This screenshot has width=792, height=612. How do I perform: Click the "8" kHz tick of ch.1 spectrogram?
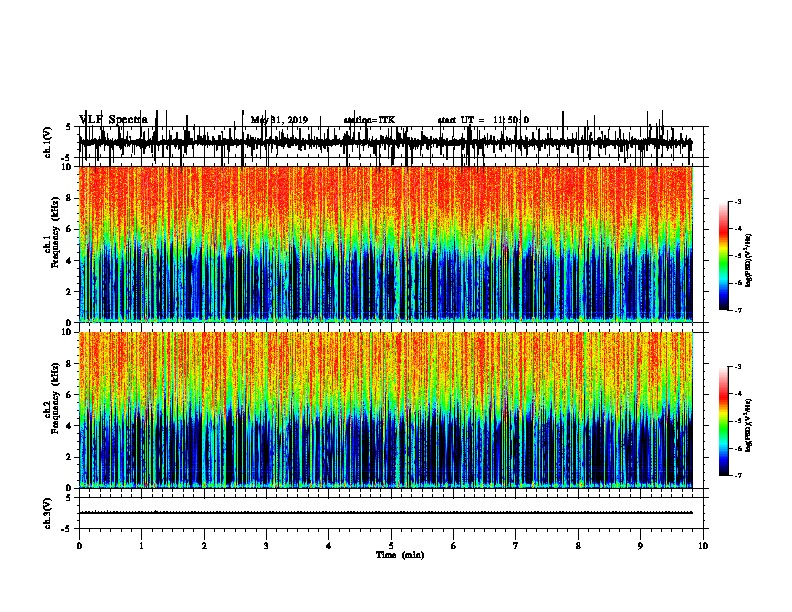(x=70, y=198)
